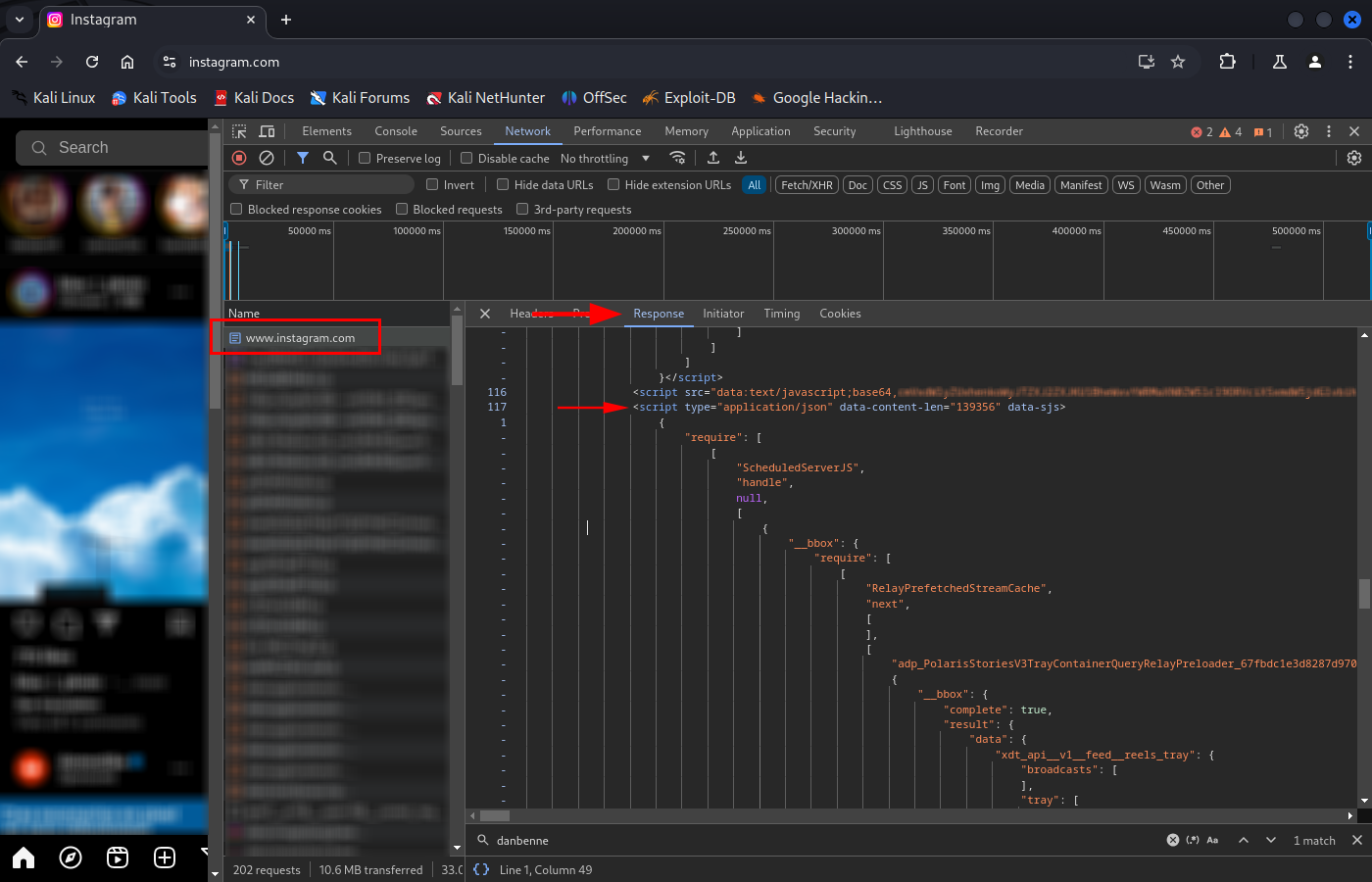Screen dimensions: 1372x882
Task: Open DevTools three-dot customize menu
Action: (x=1329, y=131)
